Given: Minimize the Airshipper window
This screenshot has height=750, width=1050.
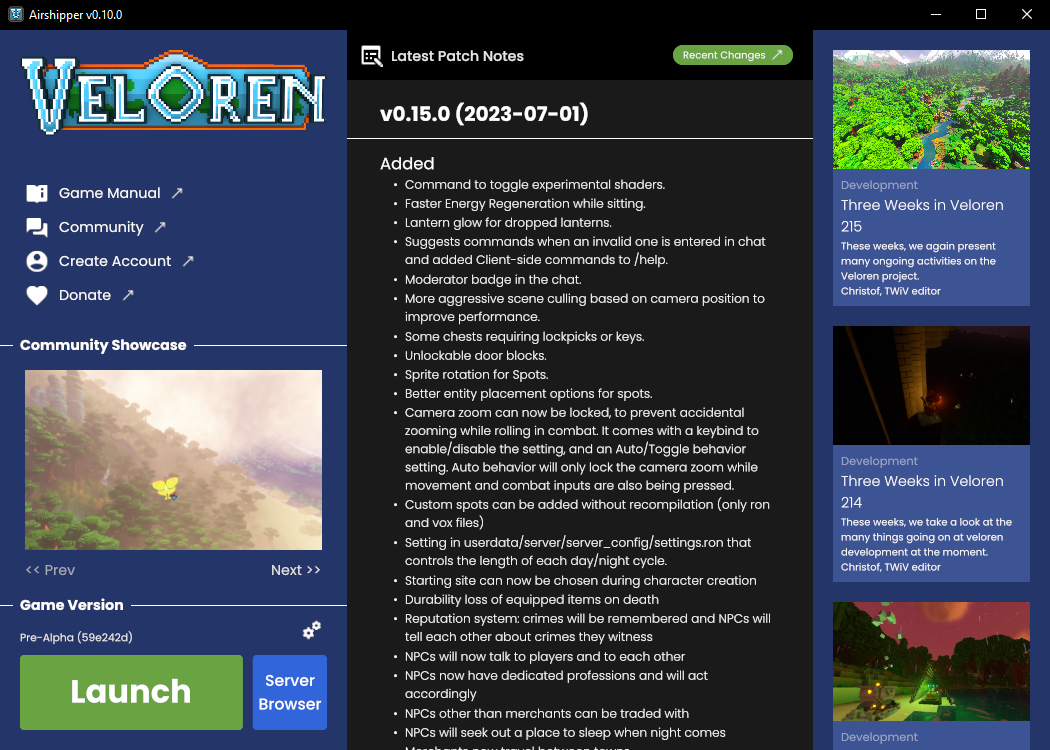Looking at the screenshot, I should [936, 15].
